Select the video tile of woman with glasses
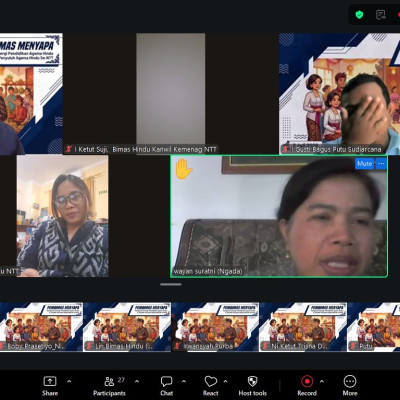This screenshot has width=400, height=400. 62,216
